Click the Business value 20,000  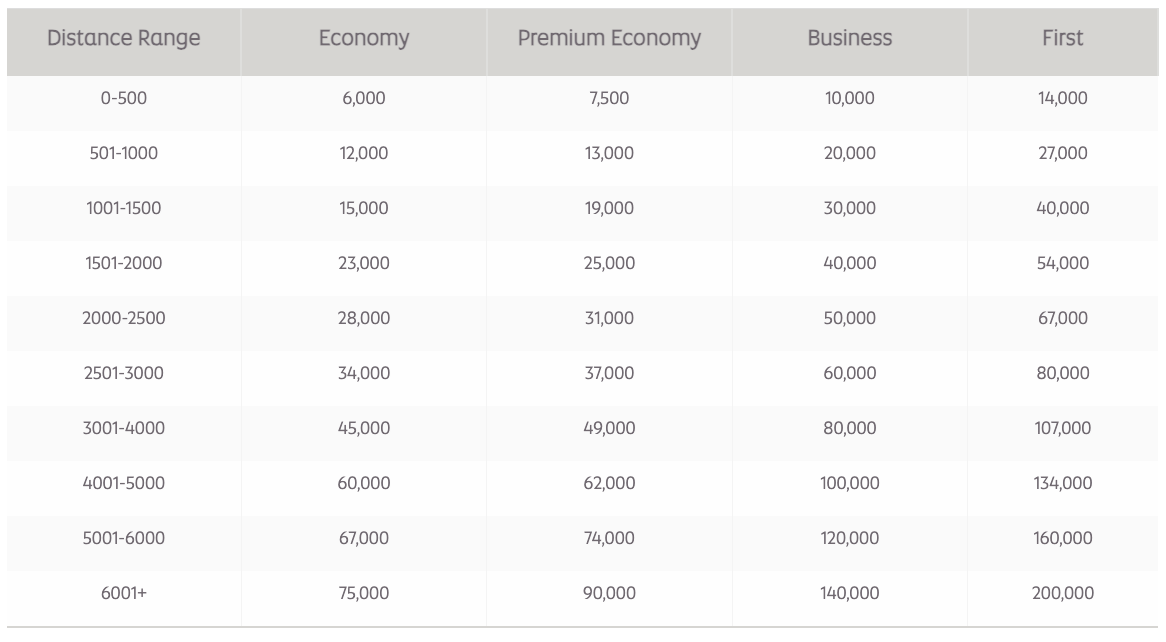[850, 154]
